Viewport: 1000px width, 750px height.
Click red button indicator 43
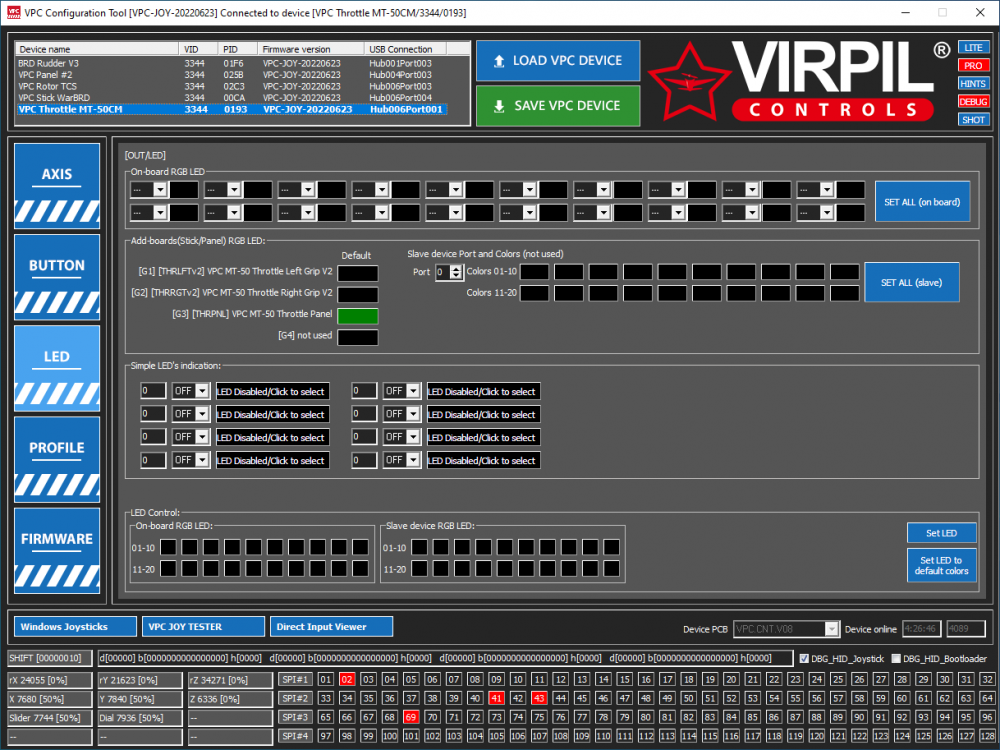pyautogui.click(x=540, y=698)
